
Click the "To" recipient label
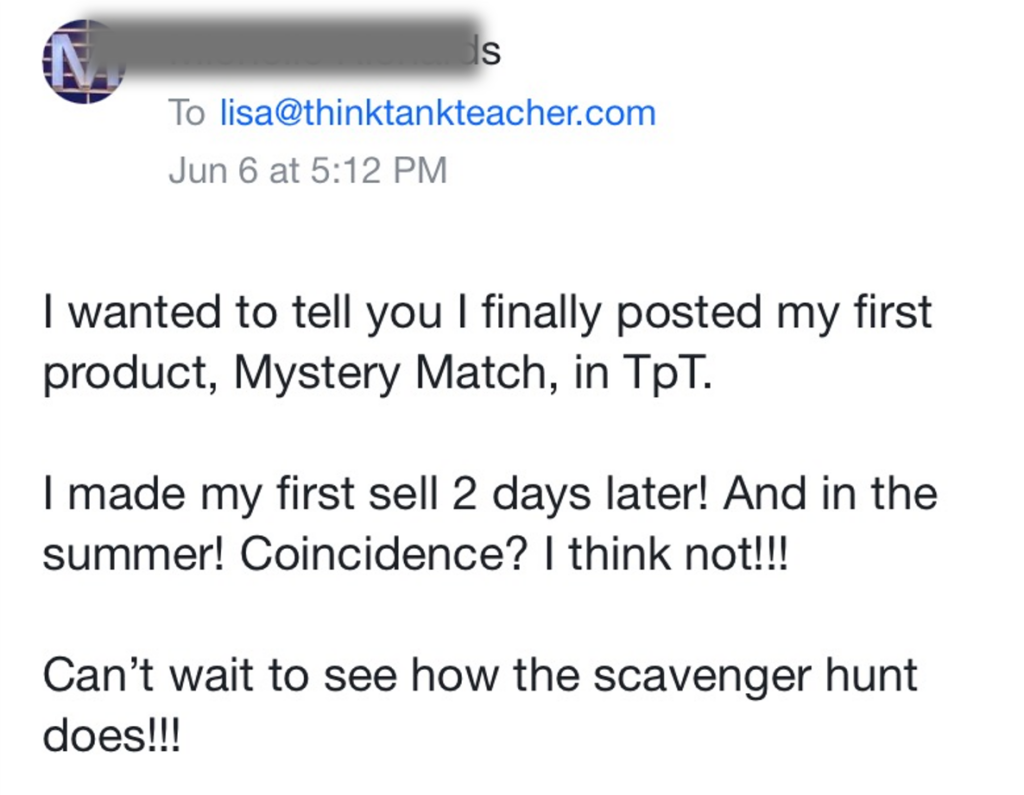click(187, 113)
